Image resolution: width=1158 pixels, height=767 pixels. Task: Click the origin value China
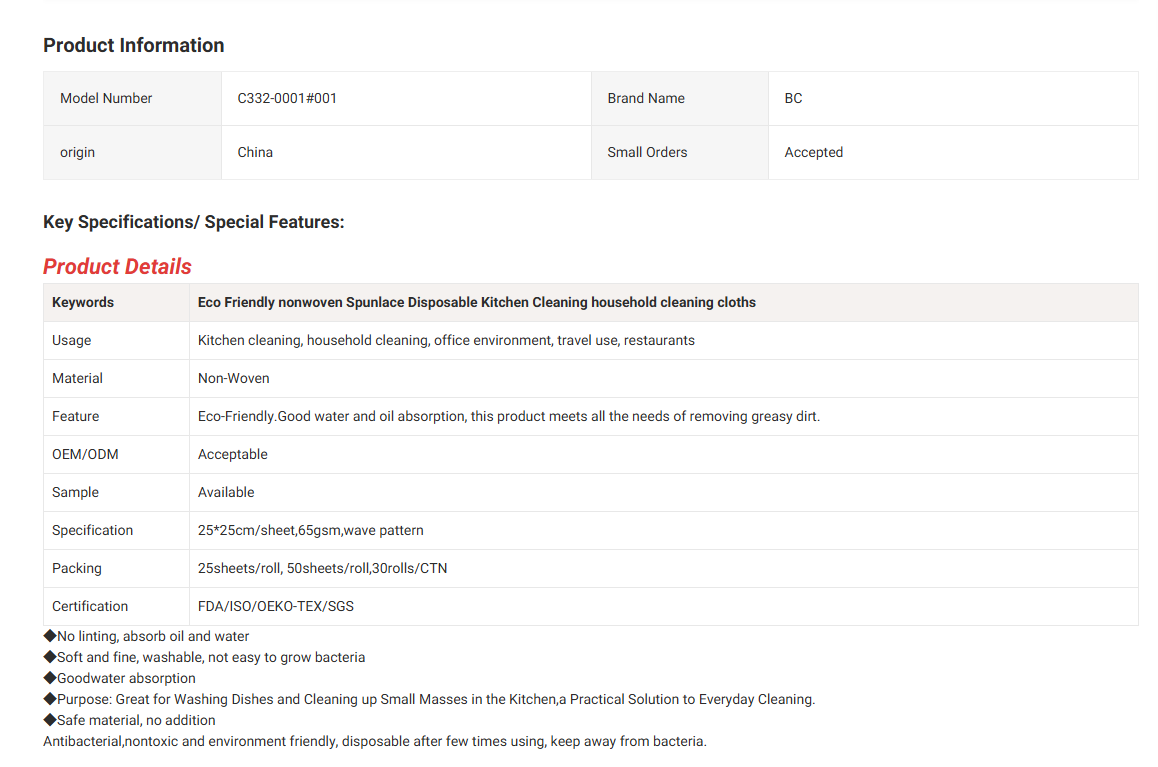(x=255, y=152)
